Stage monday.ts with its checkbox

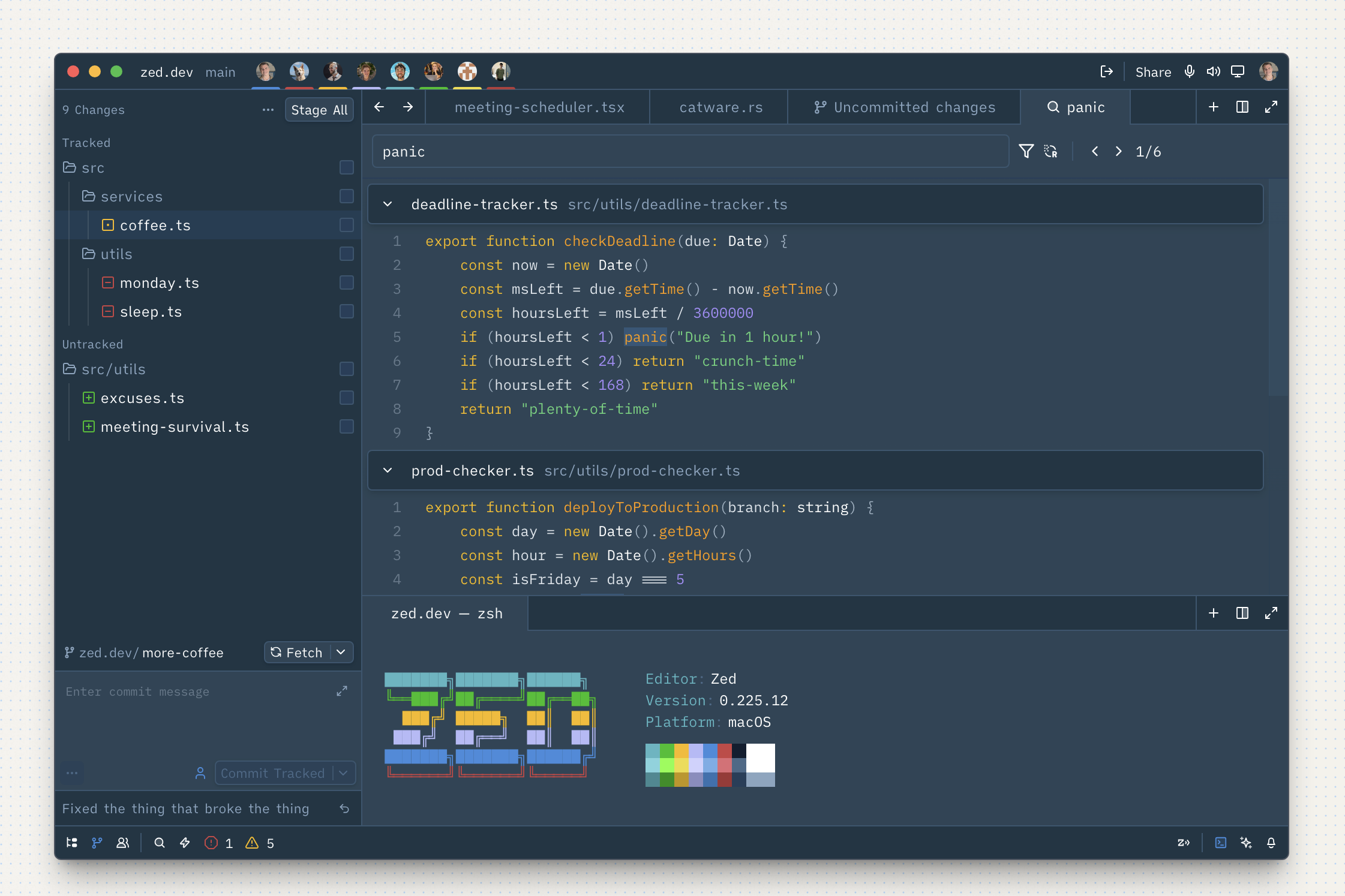pyautogui.click(x=347, y=282)
